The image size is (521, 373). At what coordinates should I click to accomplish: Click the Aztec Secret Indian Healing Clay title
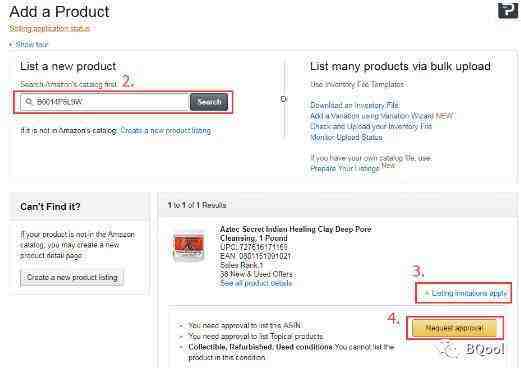coord(295,234)
